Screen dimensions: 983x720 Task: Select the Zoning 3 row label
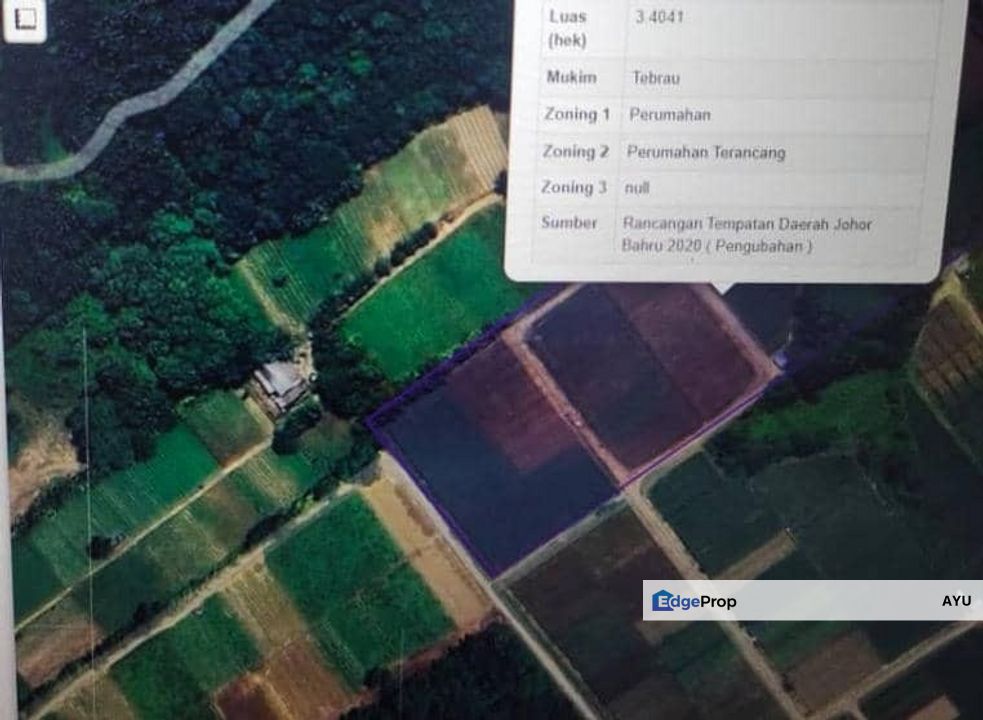pyautogui.click(x=574, y=187)
